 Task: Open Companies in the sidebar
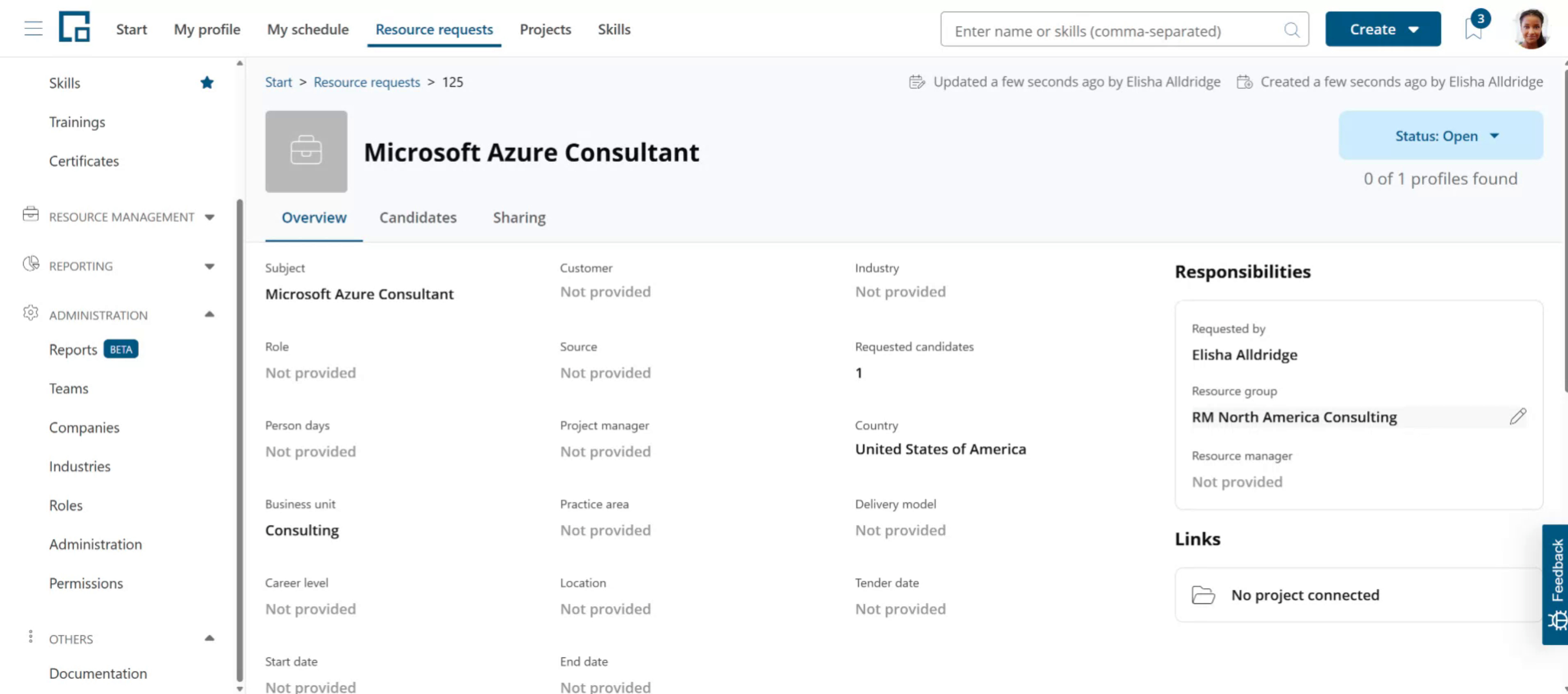tap(84, 427)
